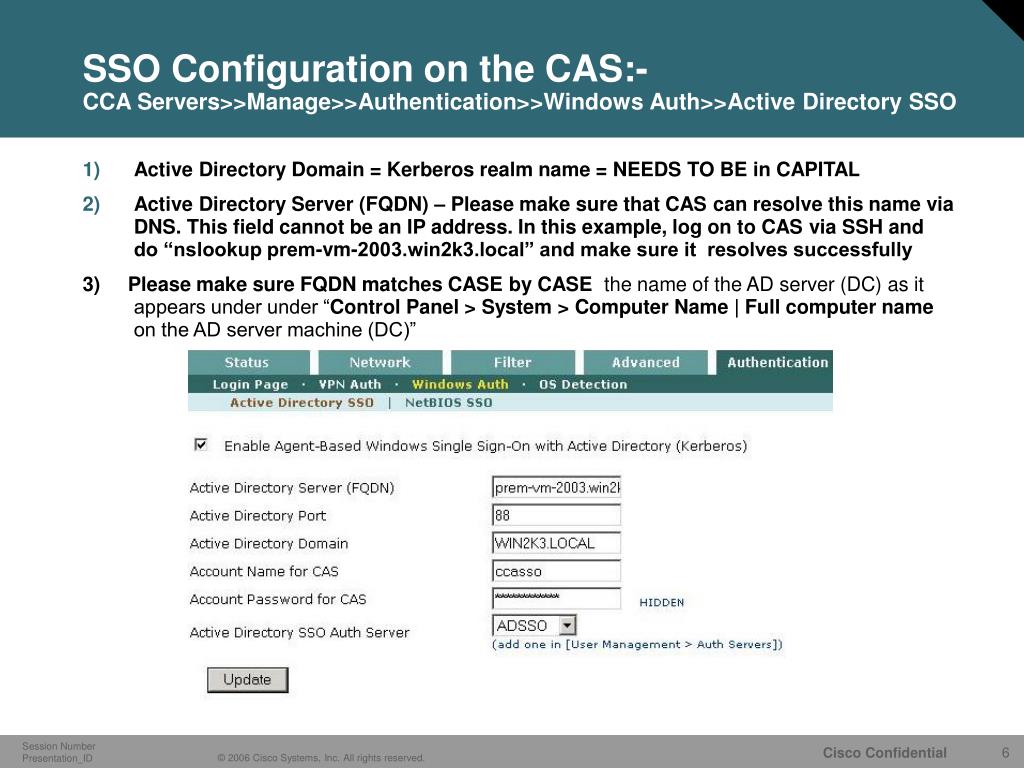Click the Account Name for CAS field

tap(556, 571)
